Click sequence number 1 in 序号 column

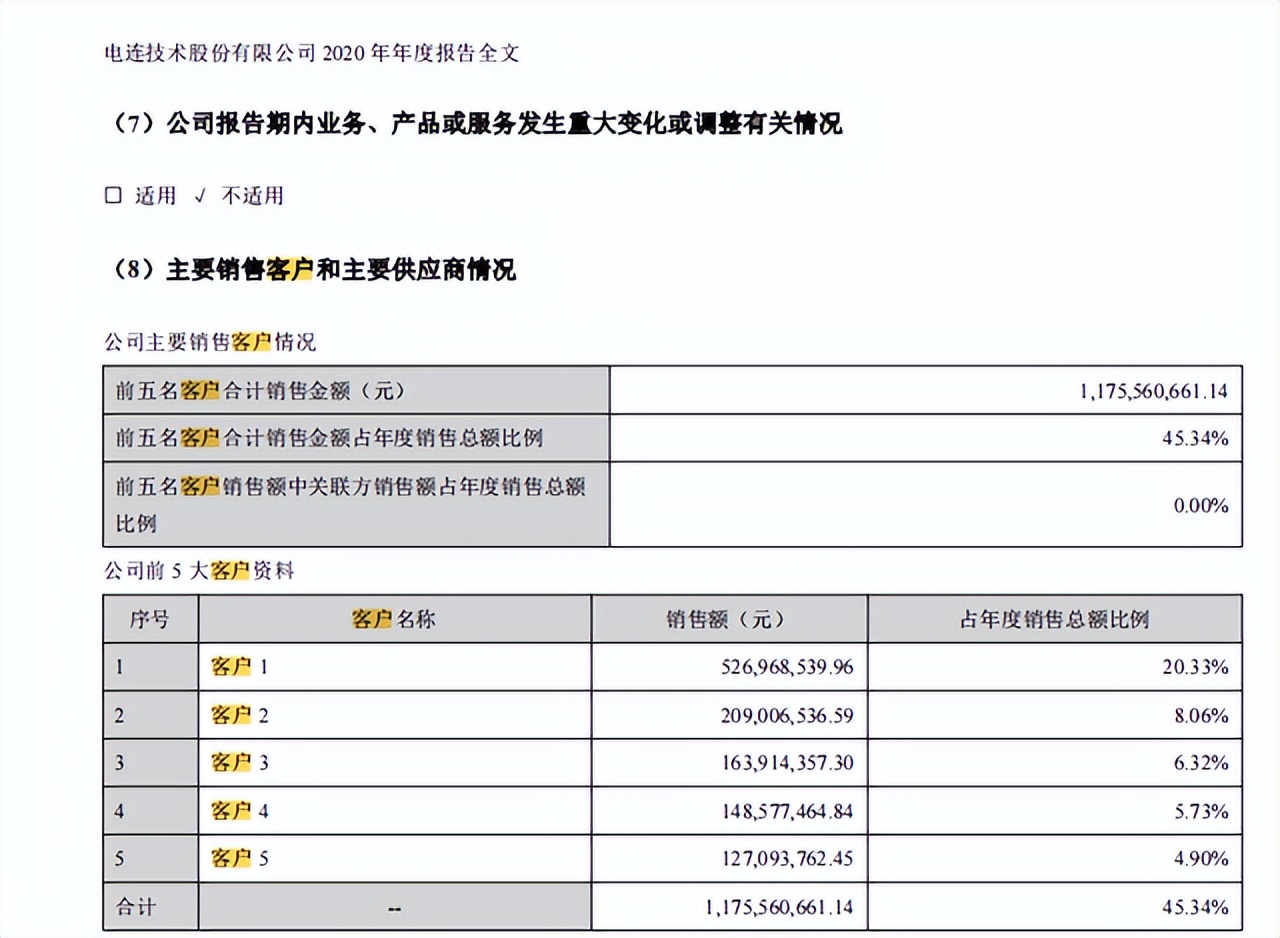119,667
